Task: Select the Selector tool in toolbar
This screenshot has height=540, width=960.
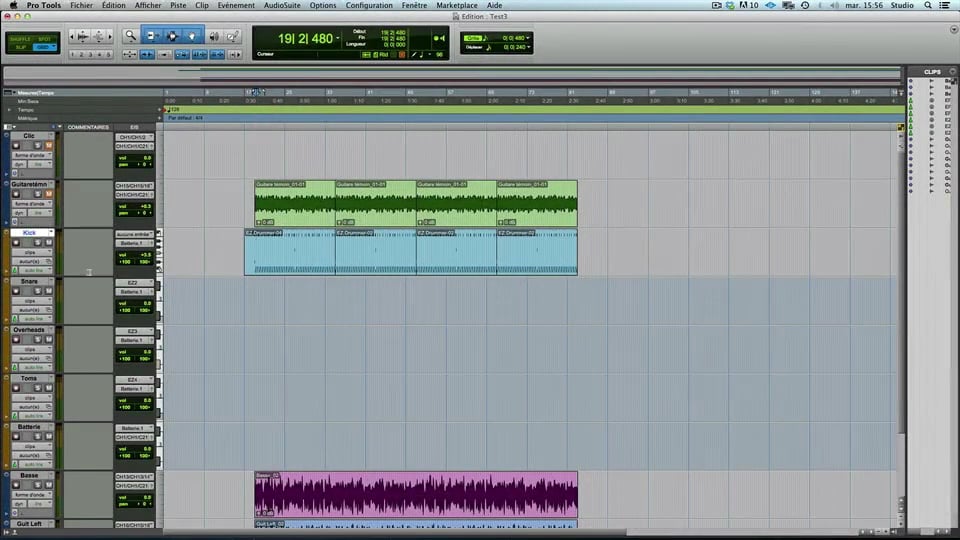Action: pos(172,36)
